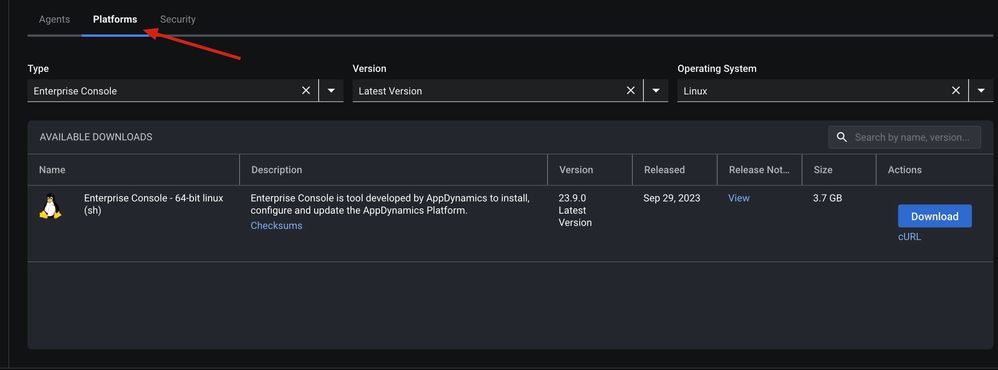
Task: Click the Version column header
Action: (576, 170)
